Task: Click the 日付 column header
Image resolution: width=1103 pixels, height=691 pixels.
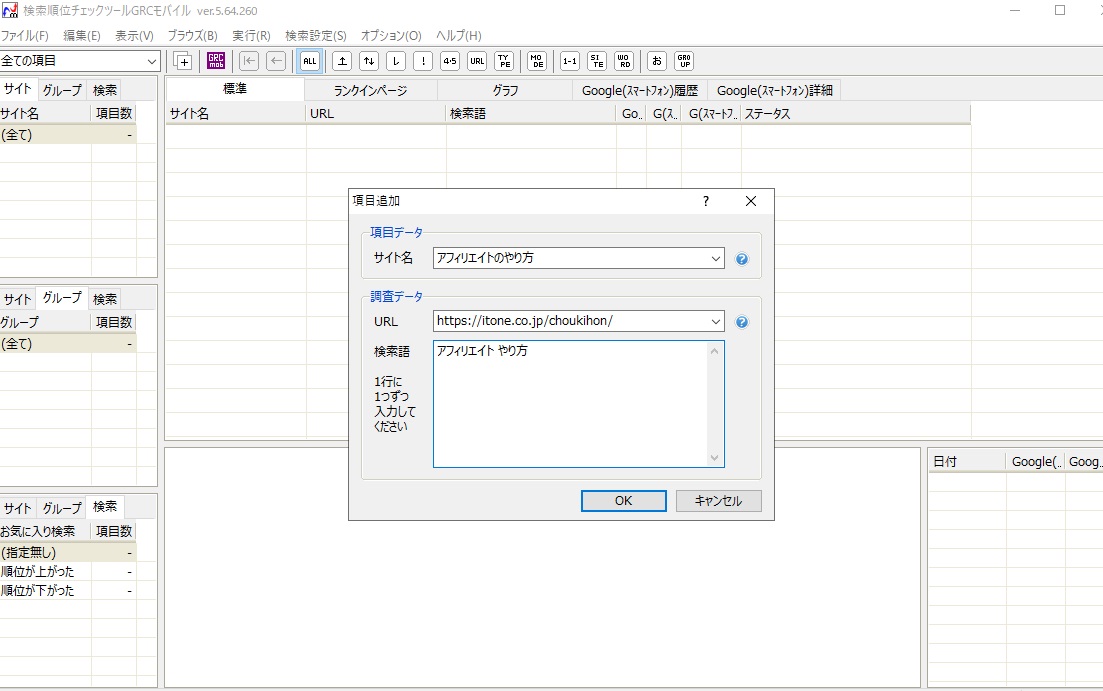Action: 967,462
